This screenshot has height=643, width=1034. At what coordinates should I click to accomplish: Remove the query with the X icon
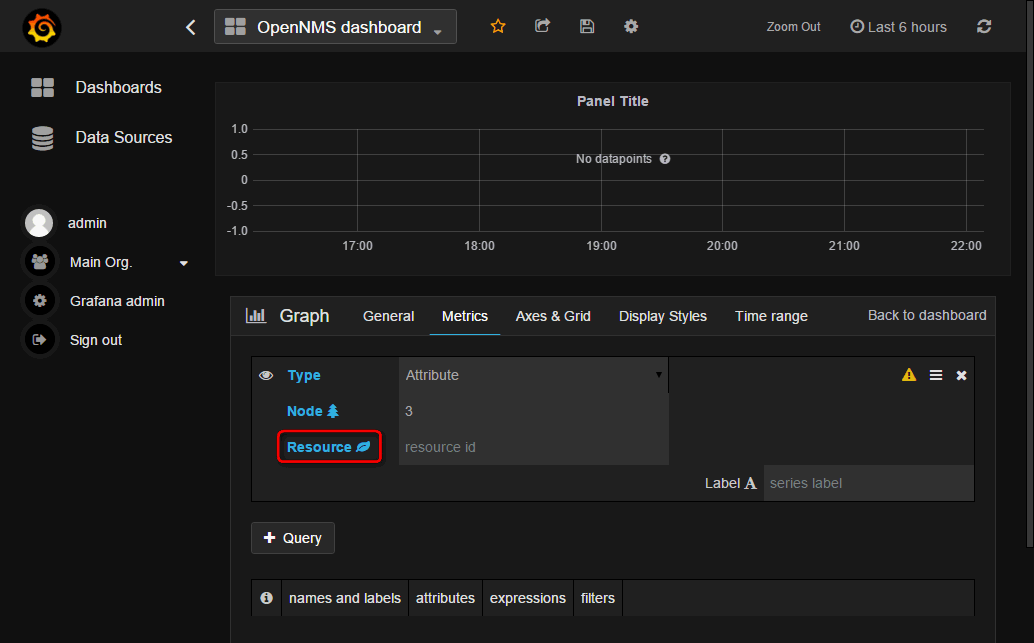[961, 375]
